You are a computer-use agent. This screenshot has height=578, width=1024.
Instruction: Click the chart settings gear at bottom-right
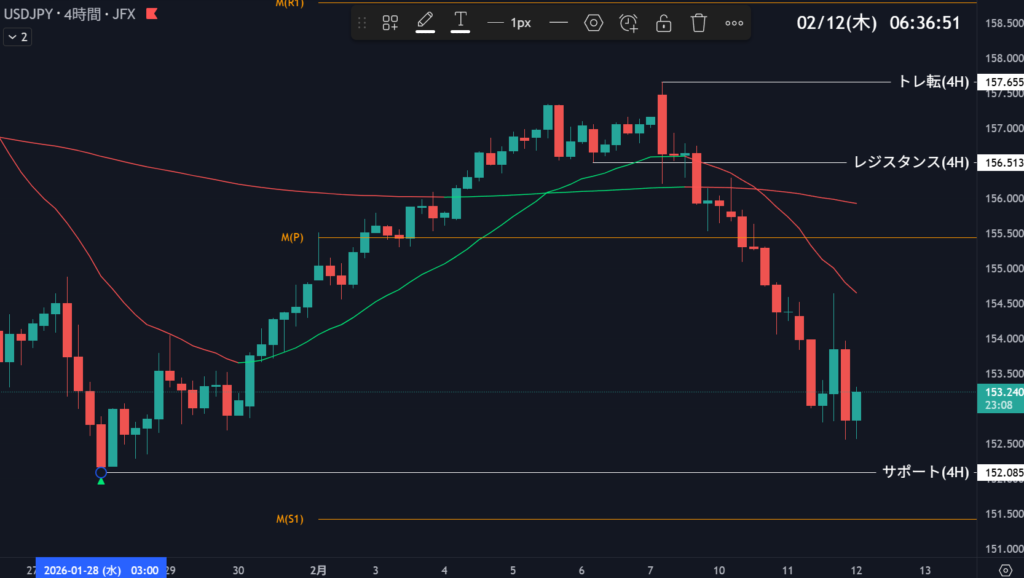[x=1005, y=569]
